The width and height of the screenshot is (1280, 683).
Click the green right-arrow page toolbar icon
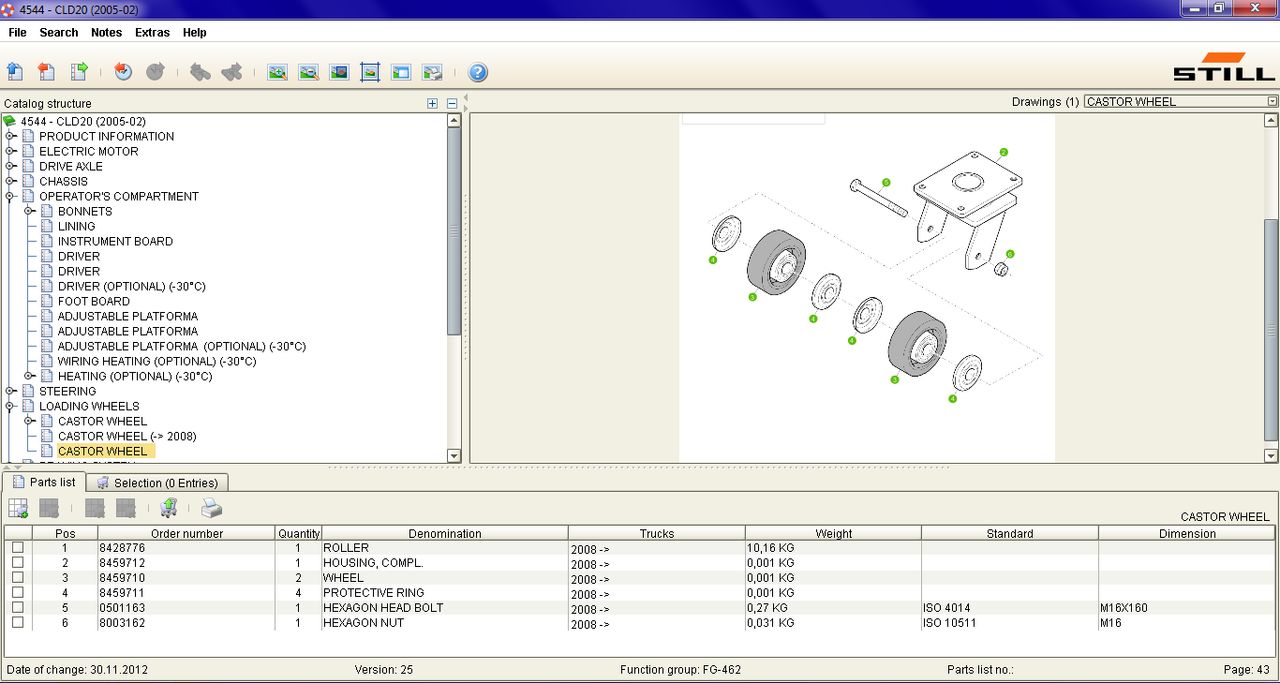pos(79,72)
